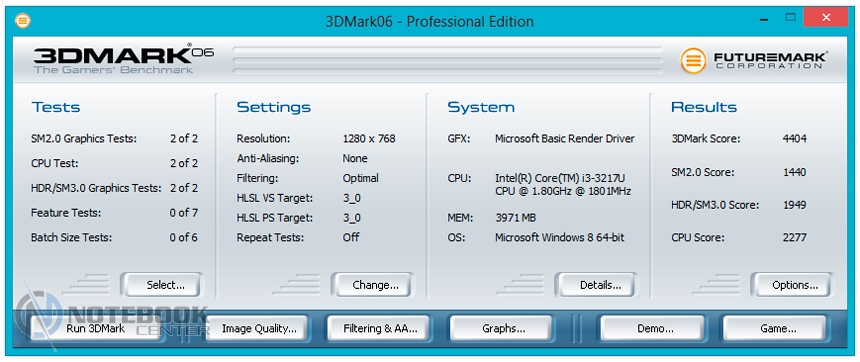Minimize the 3DMark06 window
The height and width of the screenshot is (362, 860).
coord(764,20)
